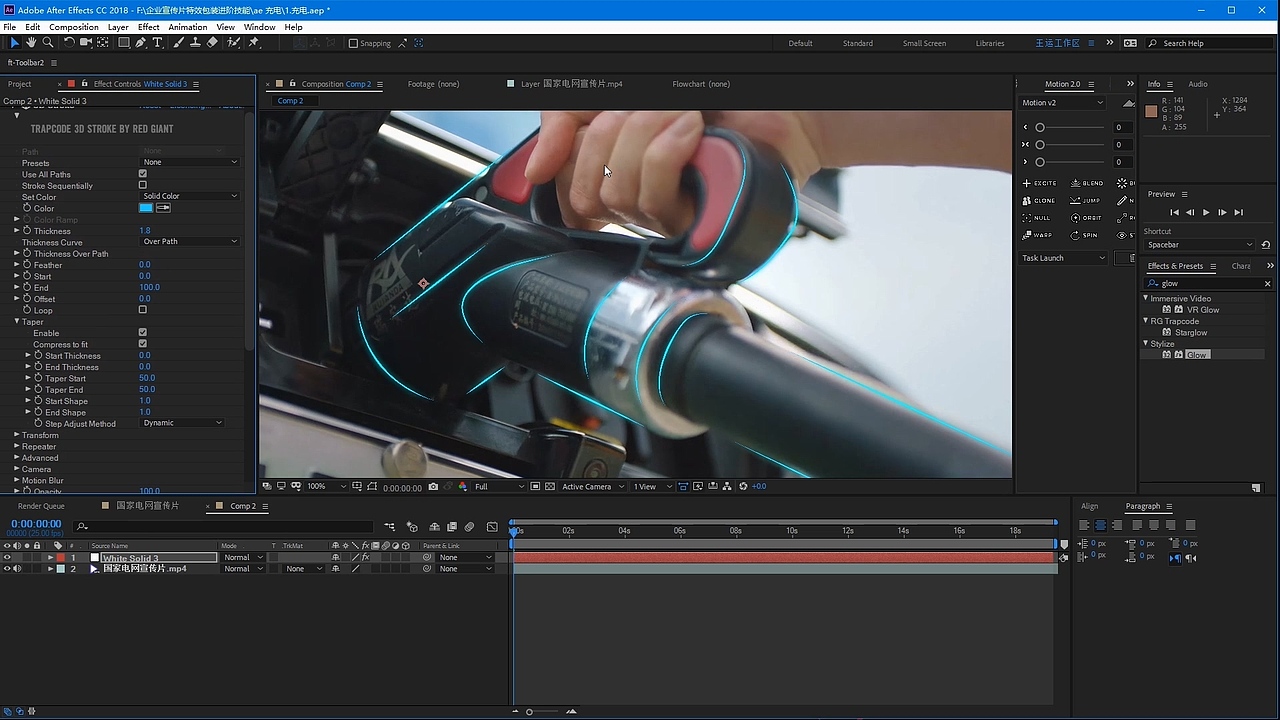Image resolution: width=1280 pixels, height=720 pixels.
Task: Hide the 国家电网宣传片.mp4 layer video
Action: click(x=7, y=569)
